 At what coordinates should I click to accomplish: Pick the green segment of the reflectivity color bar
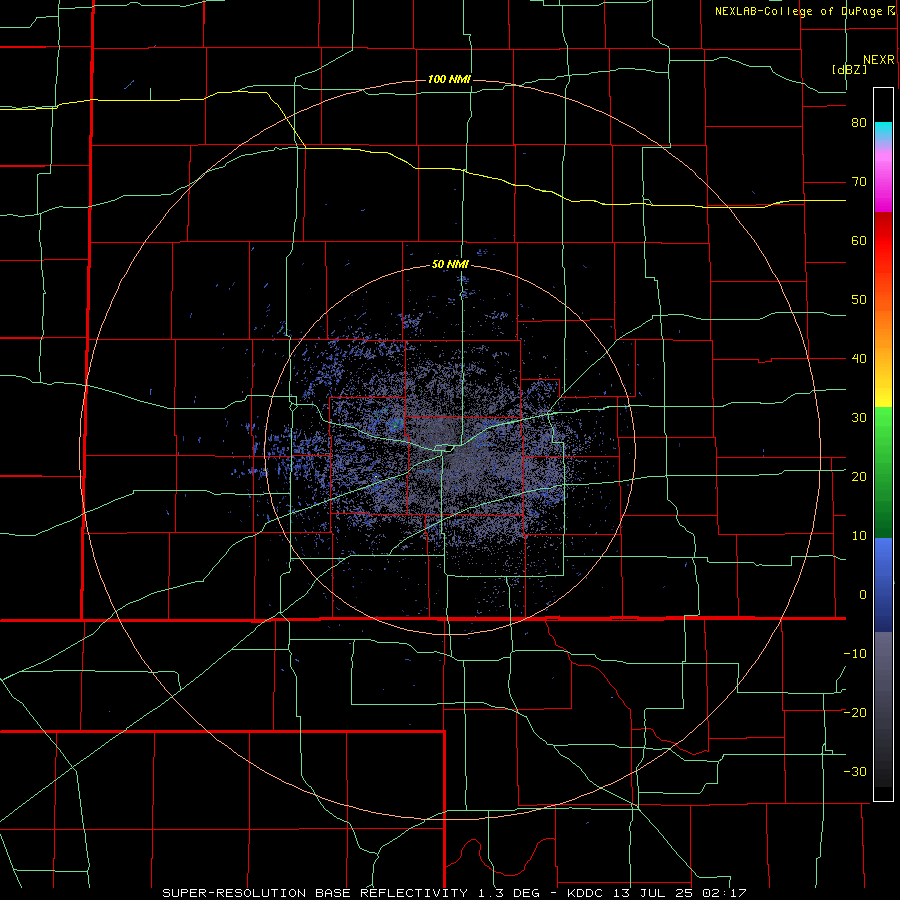(x=883, y=472)
